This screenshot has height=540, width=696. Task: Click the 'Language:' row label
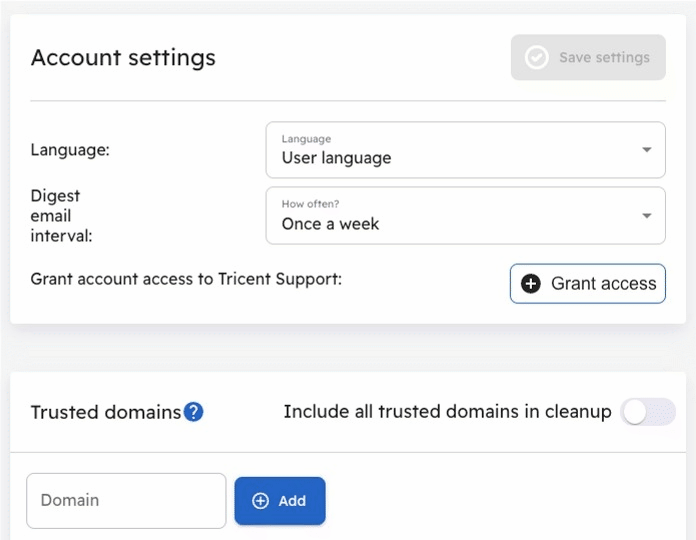pos(70,150)
